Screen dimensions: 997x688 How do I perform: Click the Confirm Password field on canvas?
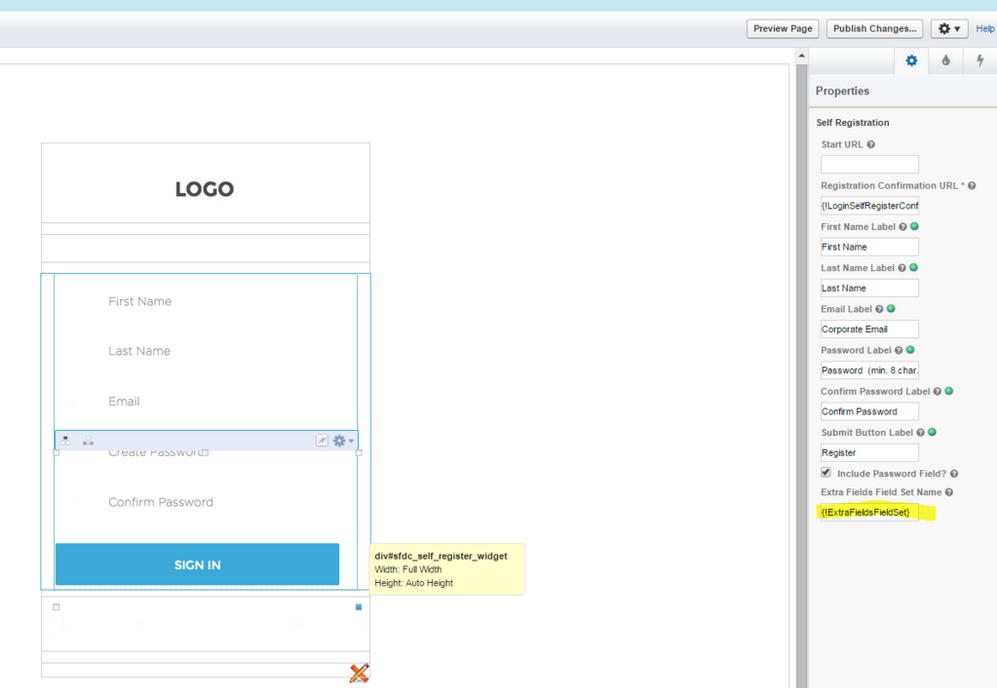tap(161, 502)
